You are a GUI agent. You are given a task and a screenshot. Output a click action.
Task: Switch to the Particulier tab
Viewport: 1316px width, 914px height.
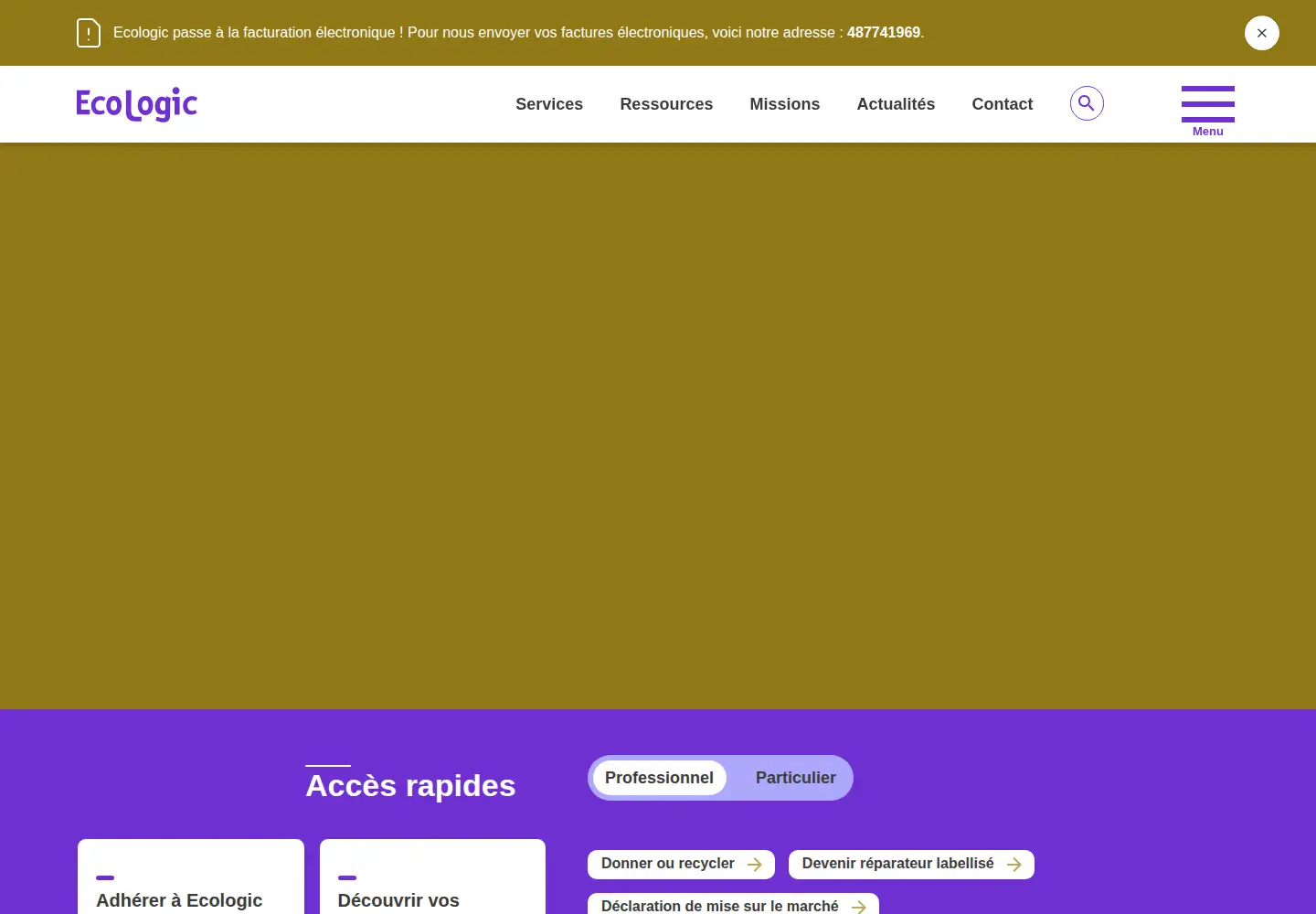(795, 778)
